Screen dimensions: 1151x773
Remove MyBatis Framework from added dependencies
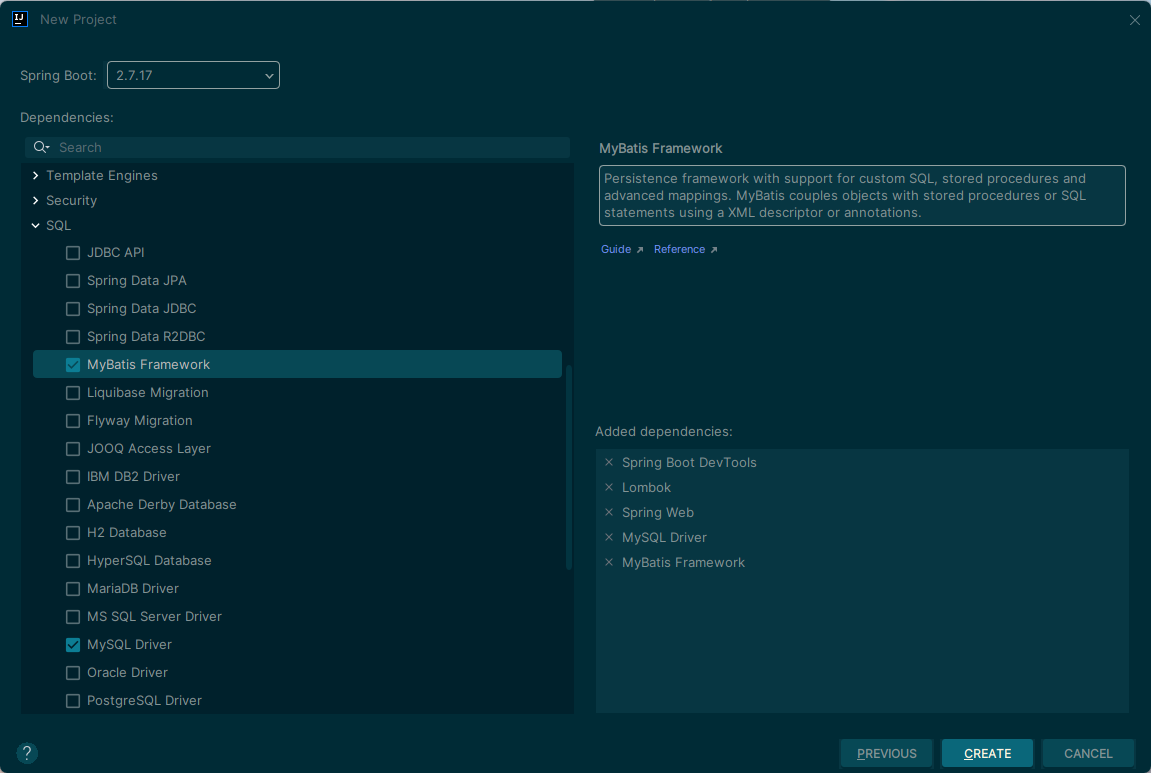pos(609,562)
